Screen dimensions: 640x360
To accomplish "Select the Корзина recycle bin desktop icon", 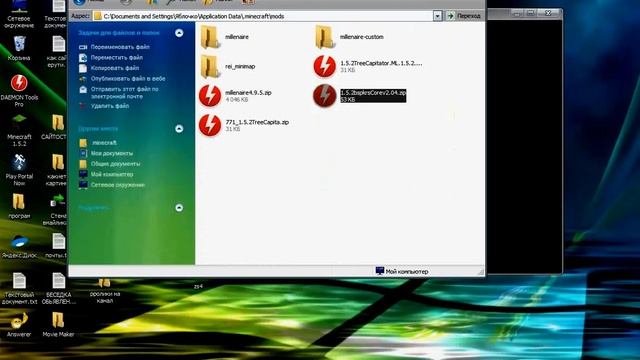I will 19,49.
